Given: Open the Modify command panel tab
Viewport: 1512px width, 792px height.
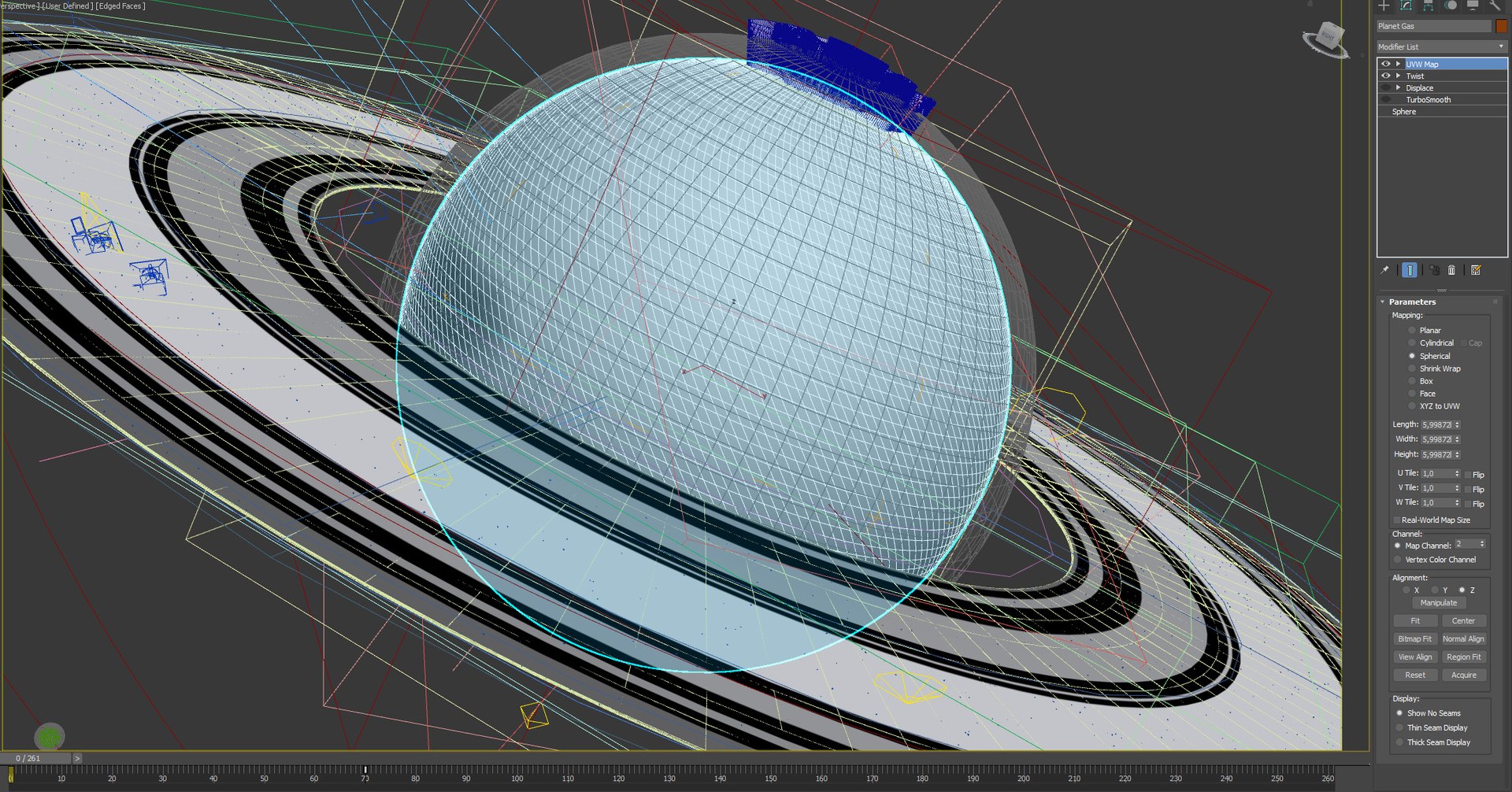Looking at the screenshot, I should point(1406,6).
